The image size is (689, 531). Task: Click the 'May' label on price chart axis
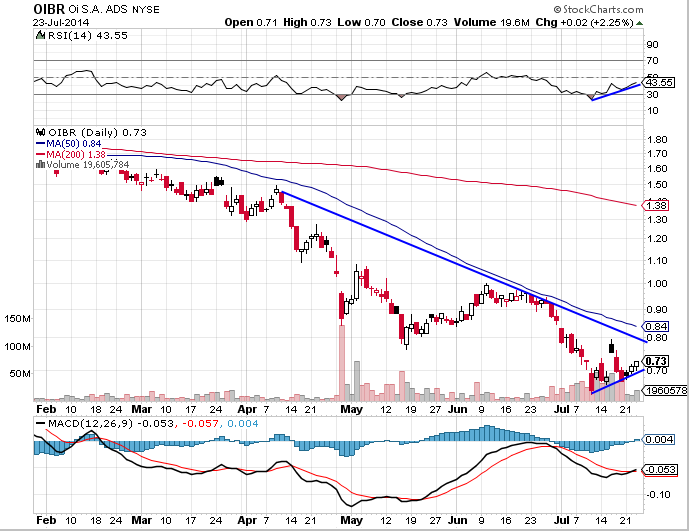pos(352,409)
